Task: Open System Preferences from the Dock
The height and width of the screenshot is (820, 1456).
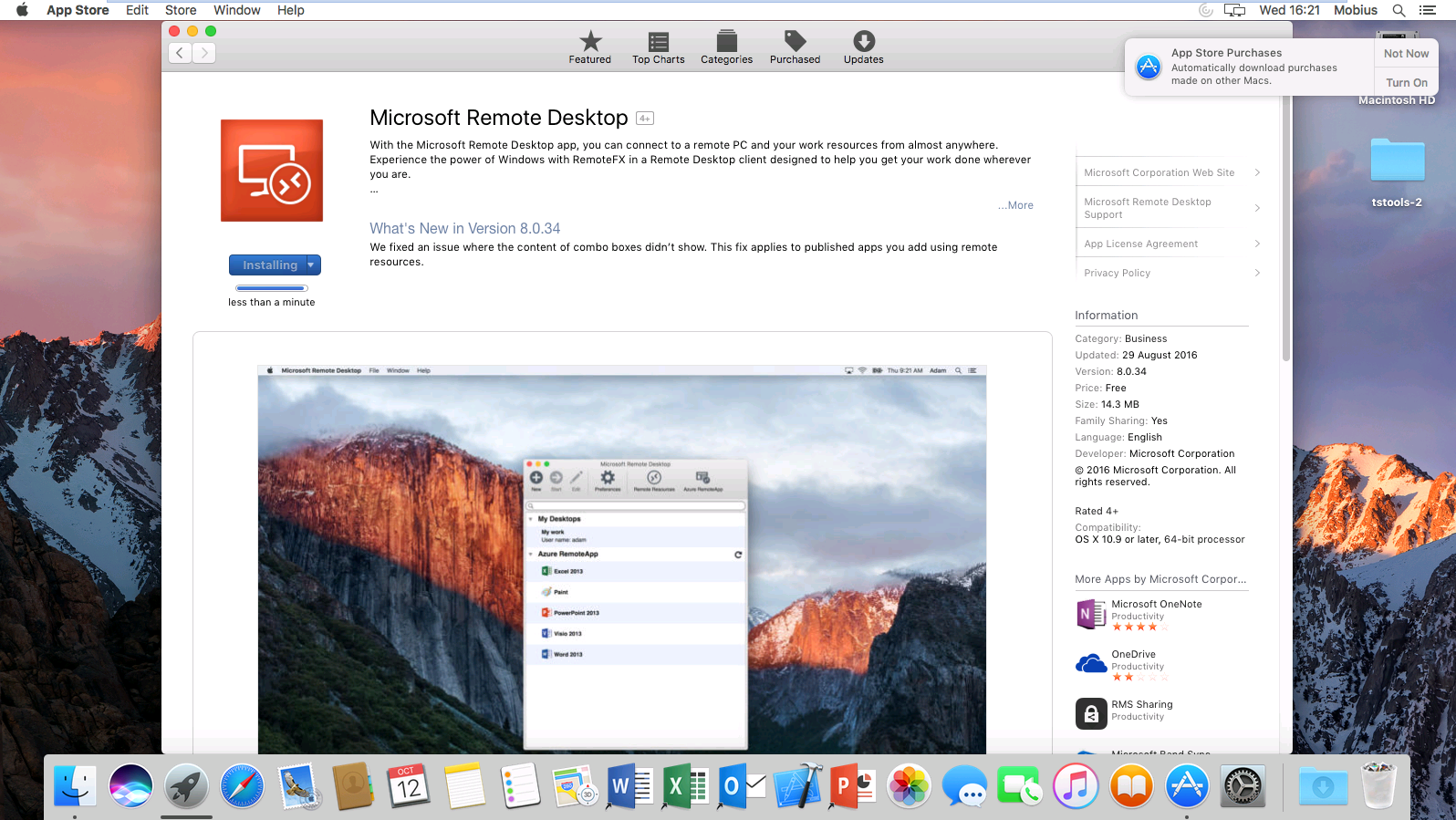Action: coord(1243,785)
